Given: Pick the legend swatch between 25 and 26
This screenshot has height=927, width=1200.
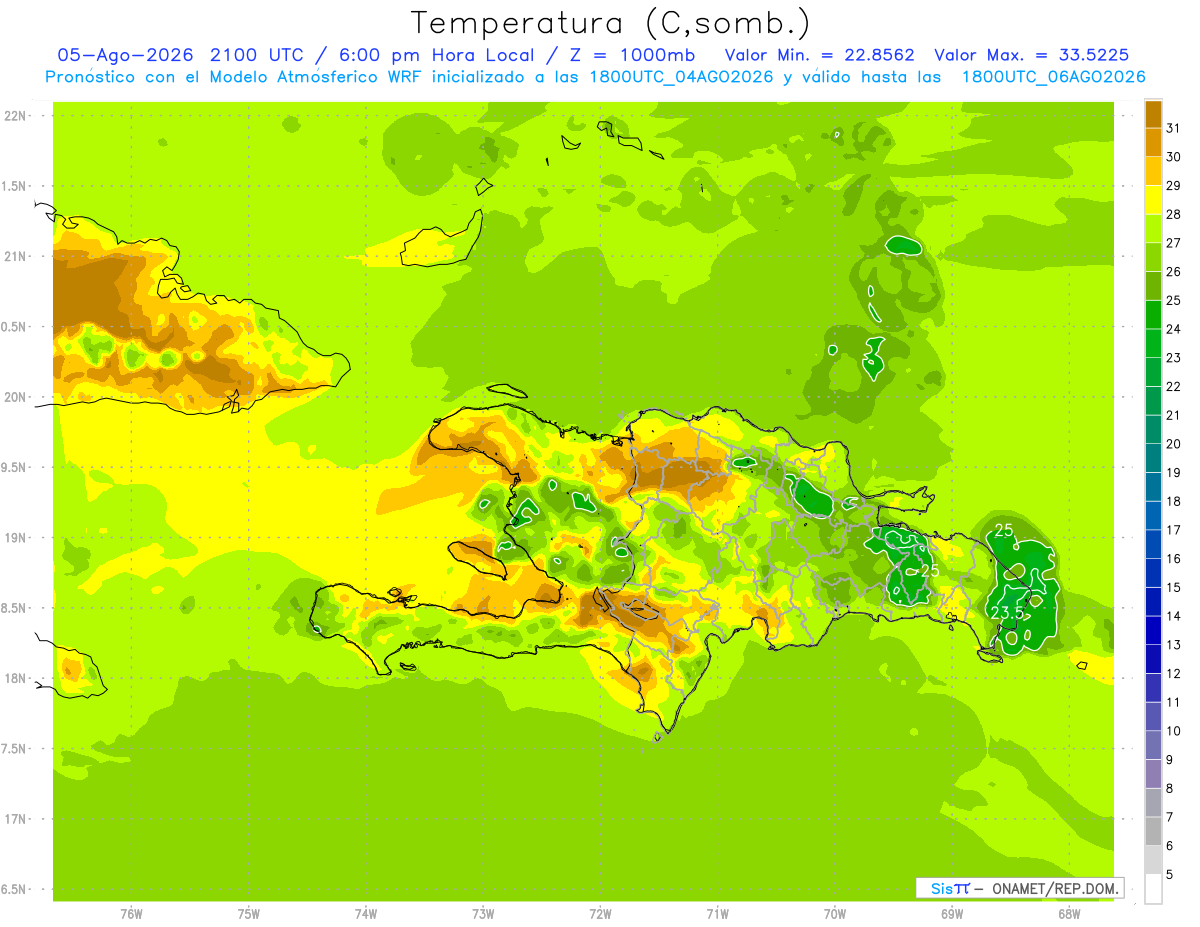Looking at the screenshot, I should 1153,287.
